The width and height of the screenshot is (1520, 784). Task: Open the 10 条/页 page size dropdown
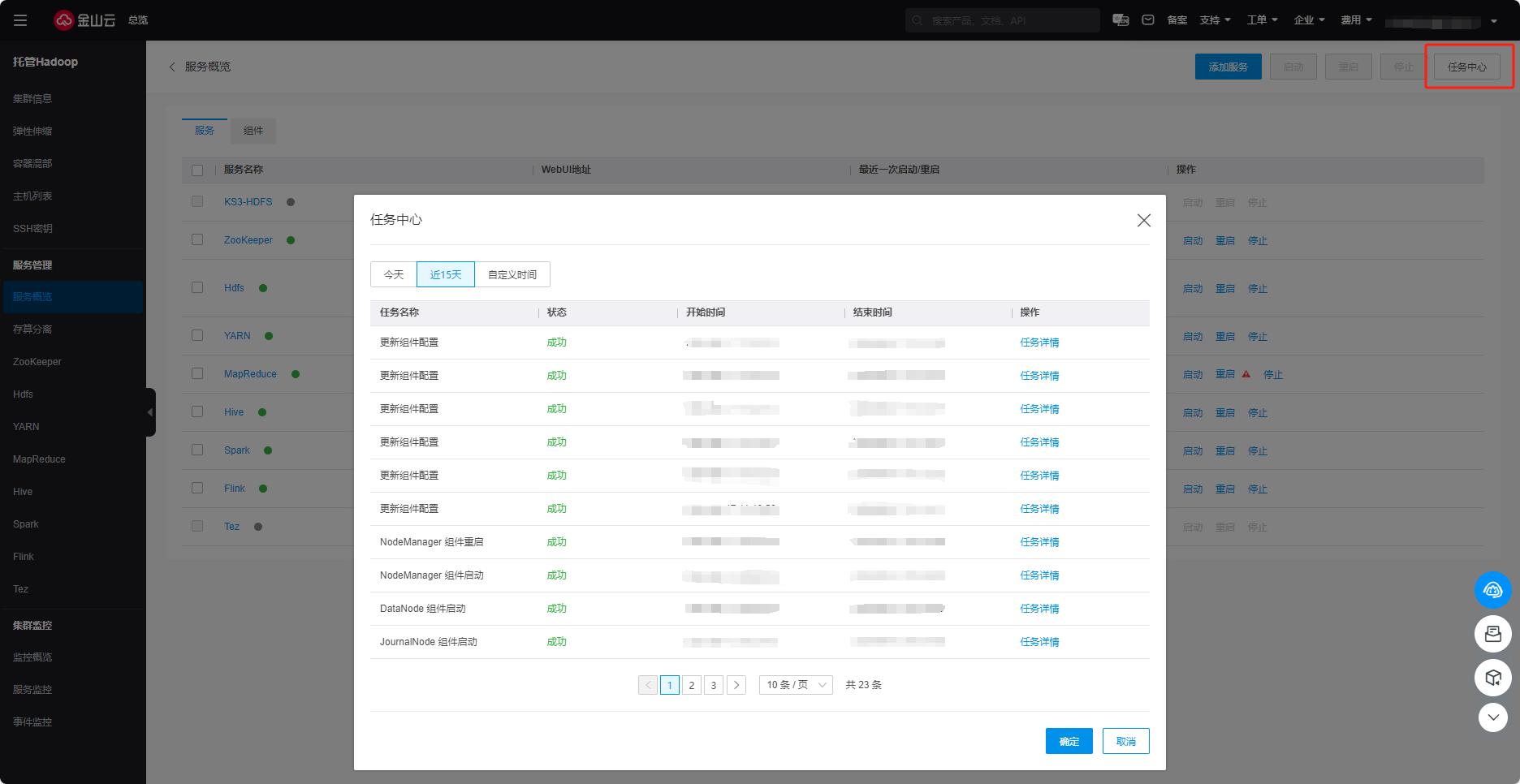click(x=796, y=685)
